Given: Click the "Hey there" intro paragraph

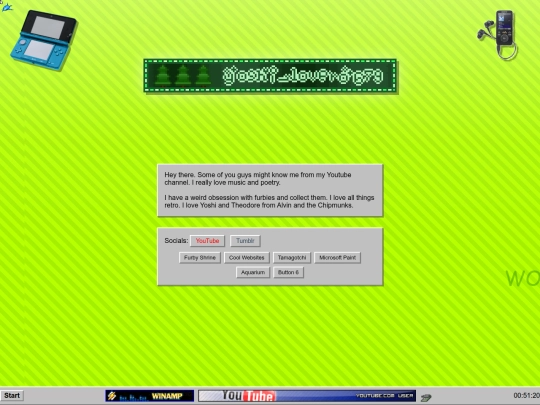Looking at the screenshot, I should point(258,178).
